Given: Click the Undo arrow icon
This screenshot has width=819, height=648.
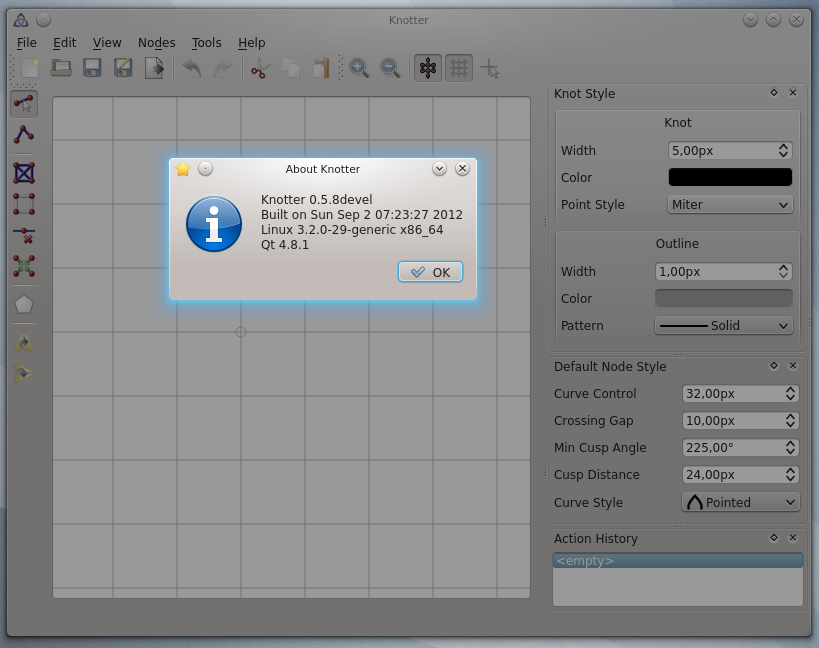Looking at the screenshot, I should pos(192,68).
